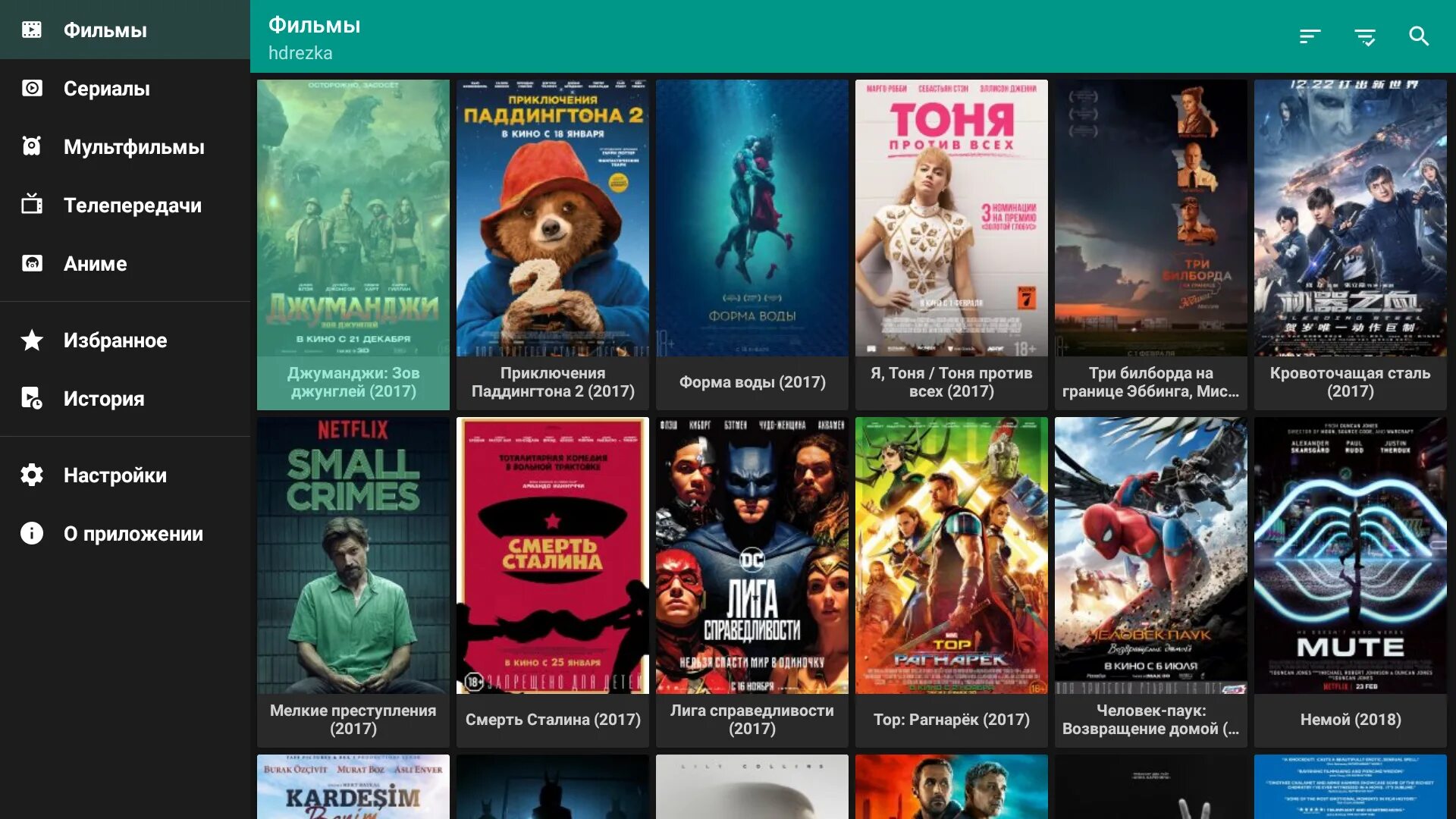Open Приключения Паддингтона 2 poster

[x=553, y=218]
